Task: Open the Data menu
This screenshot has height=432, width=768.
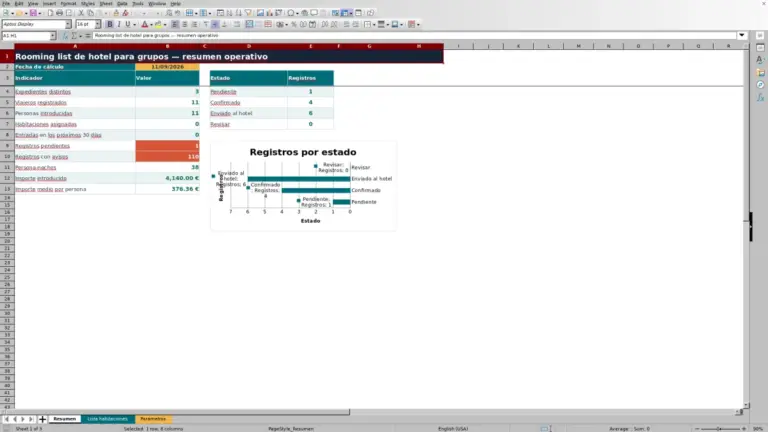Action: tap(122, 3)
